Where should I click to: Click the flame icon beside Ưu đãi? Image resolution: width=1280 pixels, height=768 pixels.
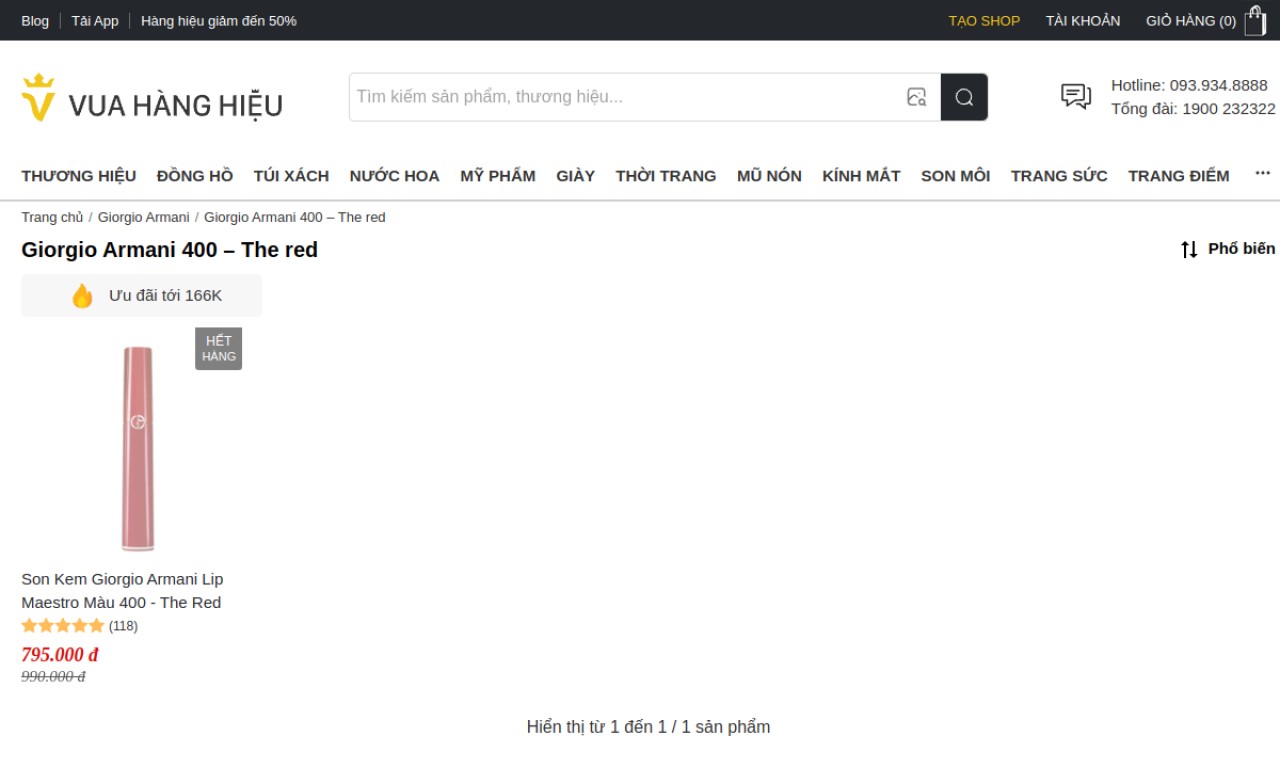click(82, 296)
